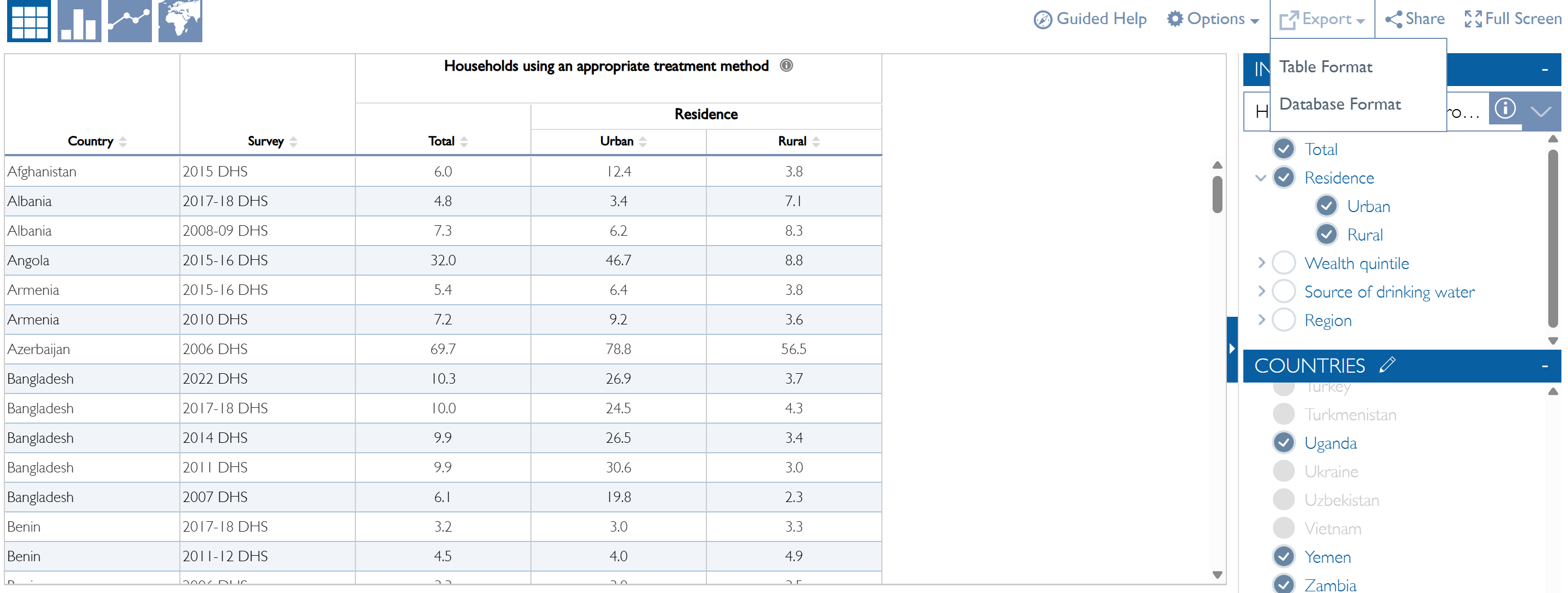Image resolution: width=1568 pixels, height=593 pixels.
Task: Deselect Uganda in the countries list
Action: [x=1284, y=443]
